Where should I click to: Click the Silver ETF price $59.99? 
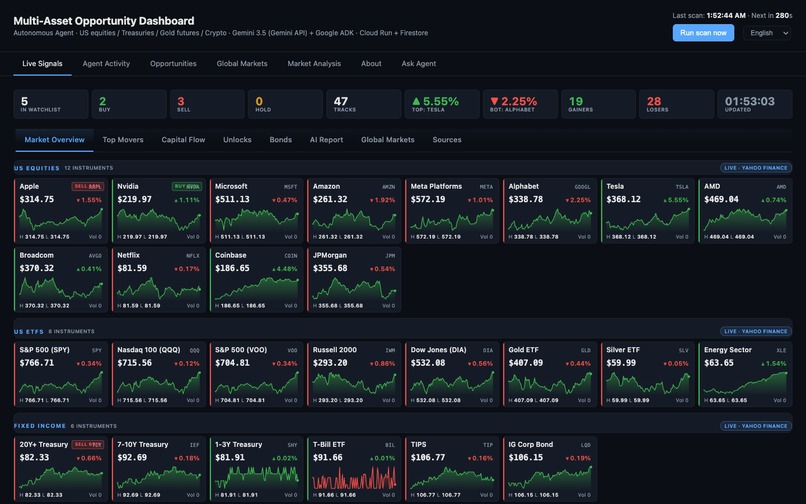coord(621,363)
